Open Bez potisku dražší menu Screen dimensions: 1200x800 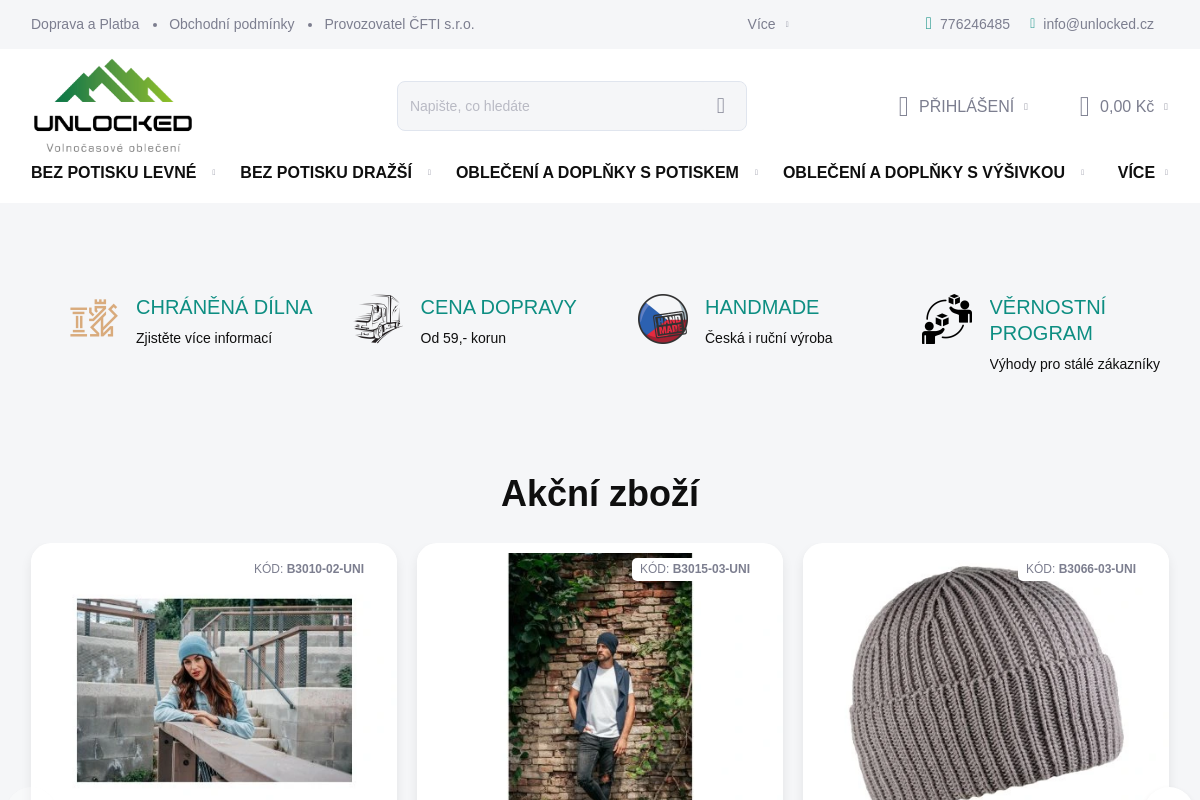335,172
